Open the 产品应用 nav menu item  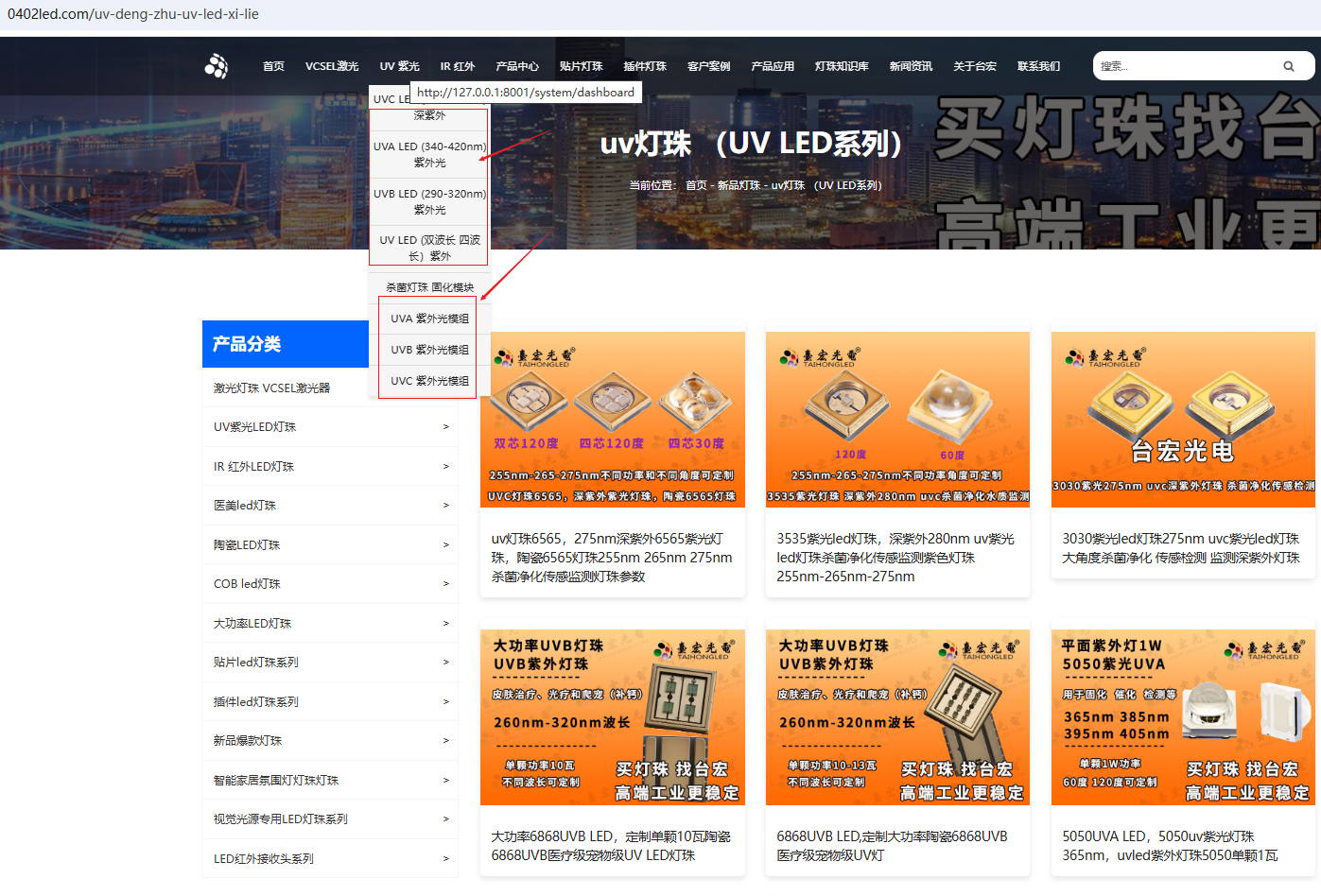coord(773,66)
